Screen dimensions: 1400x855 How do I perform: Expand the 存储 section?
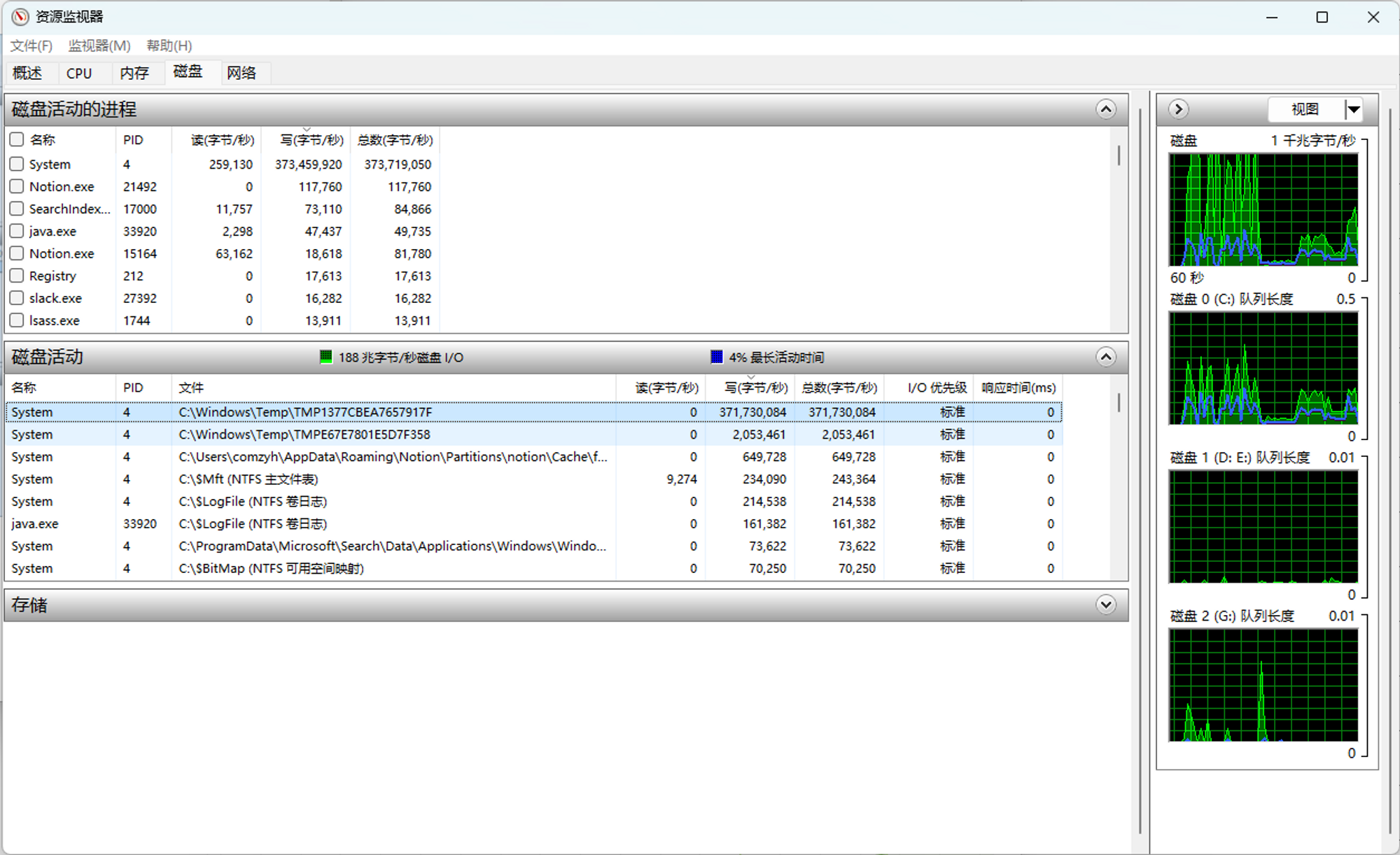click(1105, 605)
